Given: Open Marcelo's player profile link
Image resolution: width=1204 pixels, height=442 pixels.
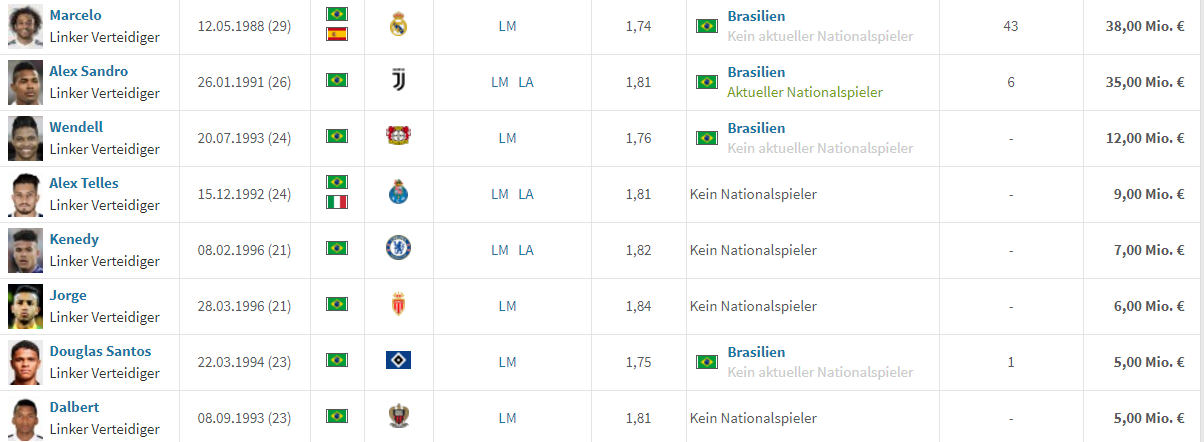Looking at the screenshot, I should [x=75, y=15].
